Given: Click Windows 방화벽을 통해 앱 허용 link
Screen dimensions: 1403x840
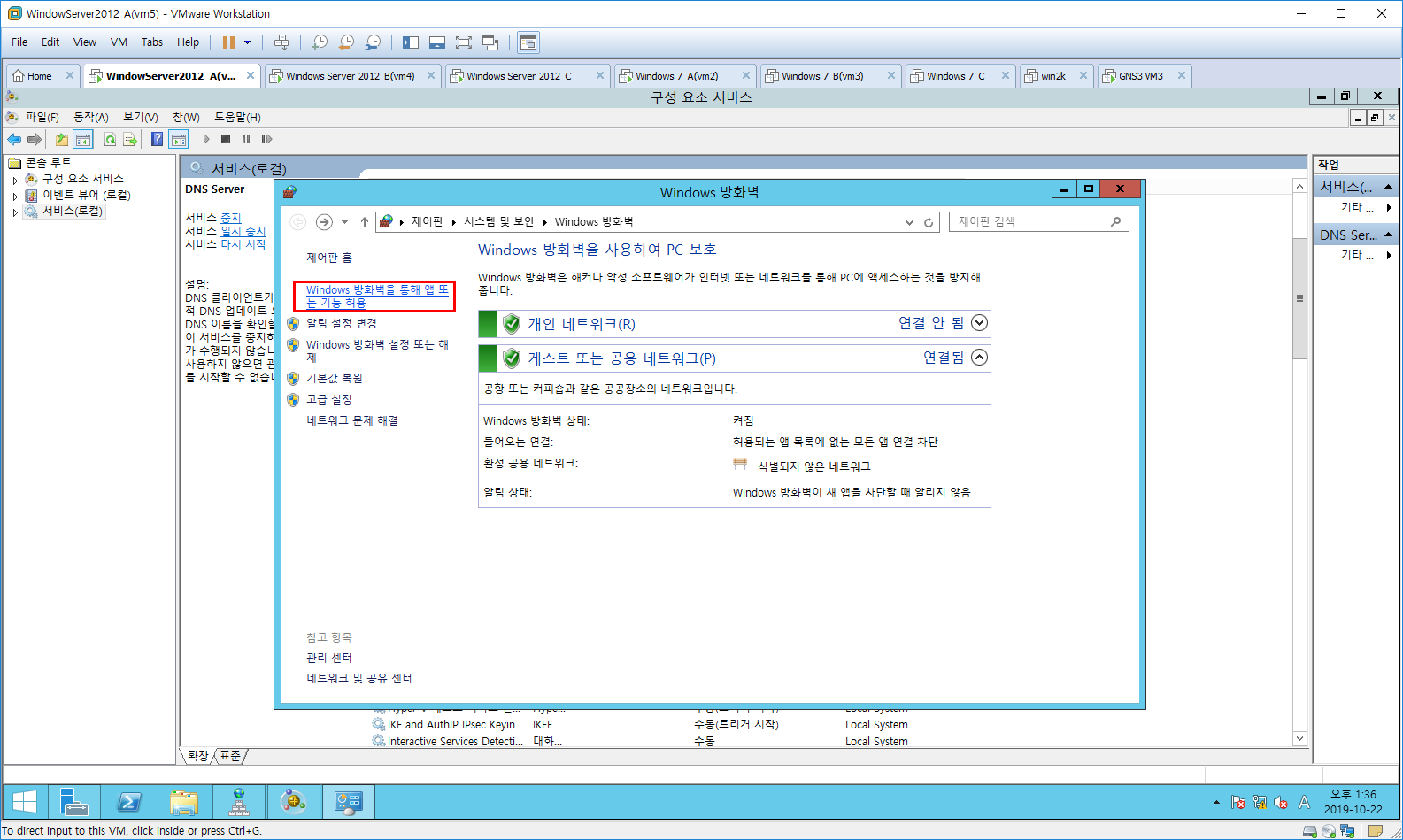Looking at the screenshot, I should click(x=377, y=297).
